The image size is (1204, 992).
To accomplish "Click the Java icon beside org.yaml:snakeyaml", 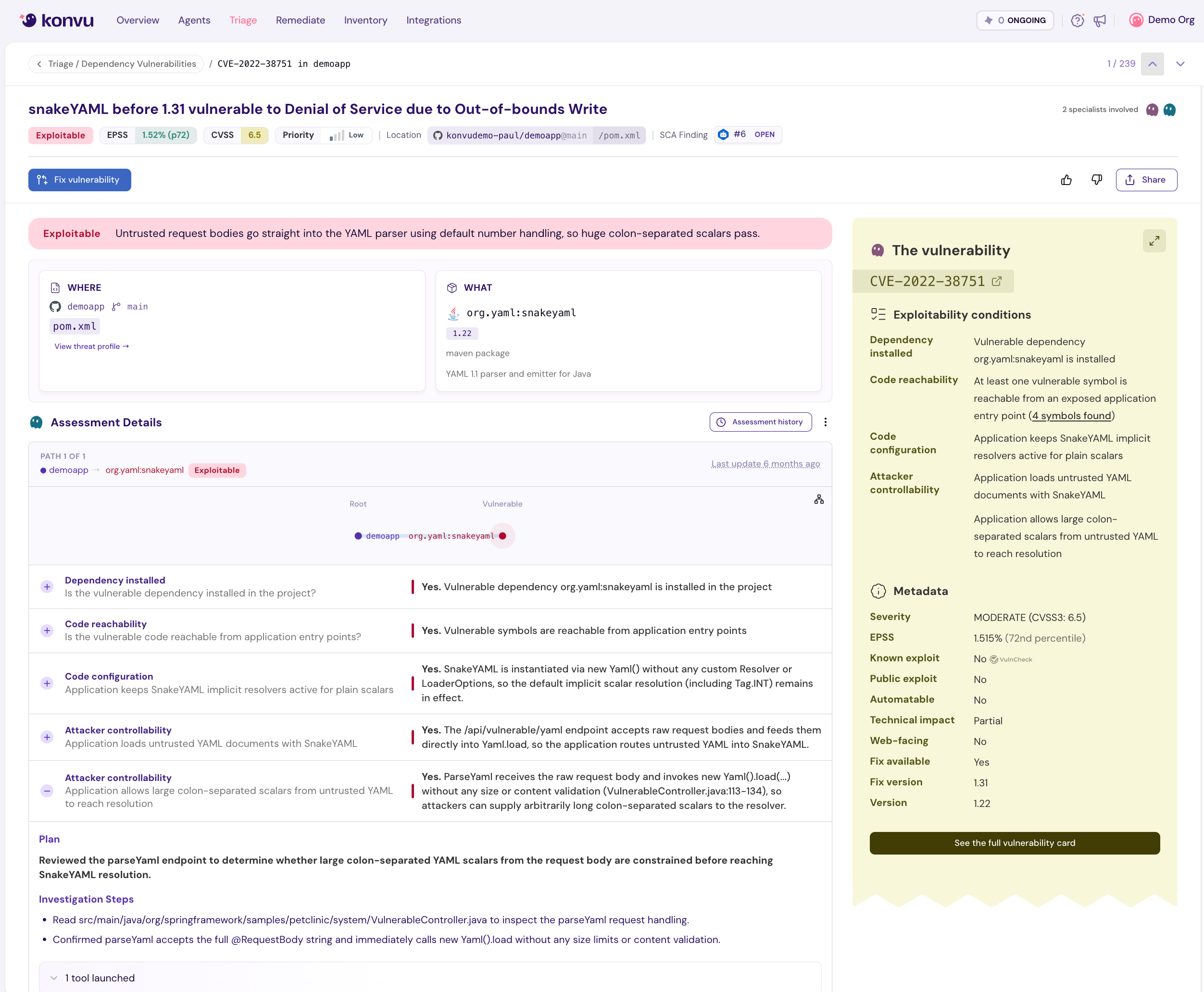I will click(453, 313).
